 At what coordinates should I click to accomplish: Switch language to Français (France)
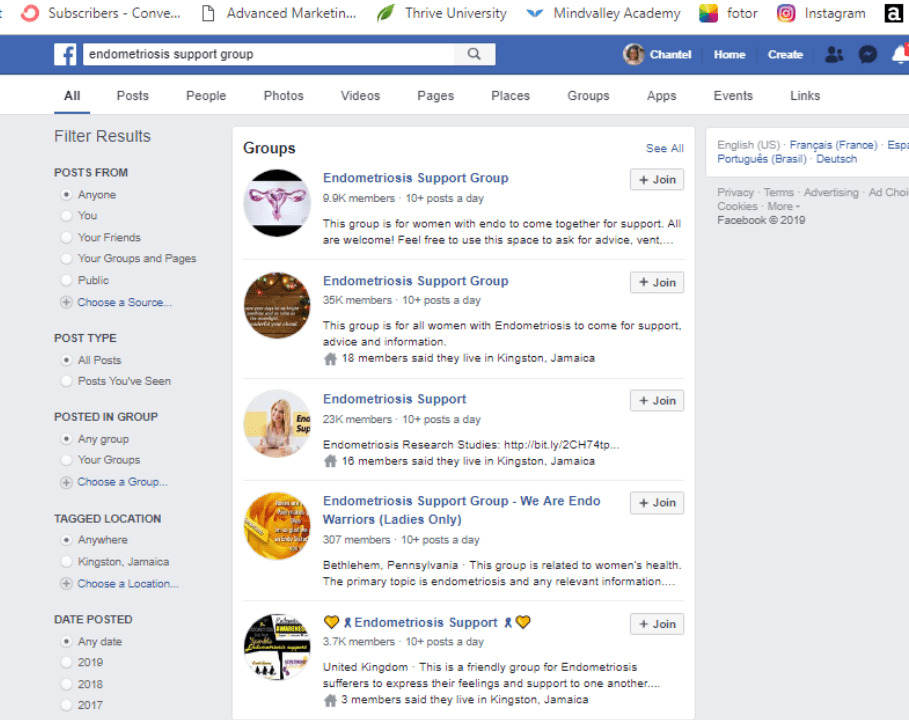(833, 145)
